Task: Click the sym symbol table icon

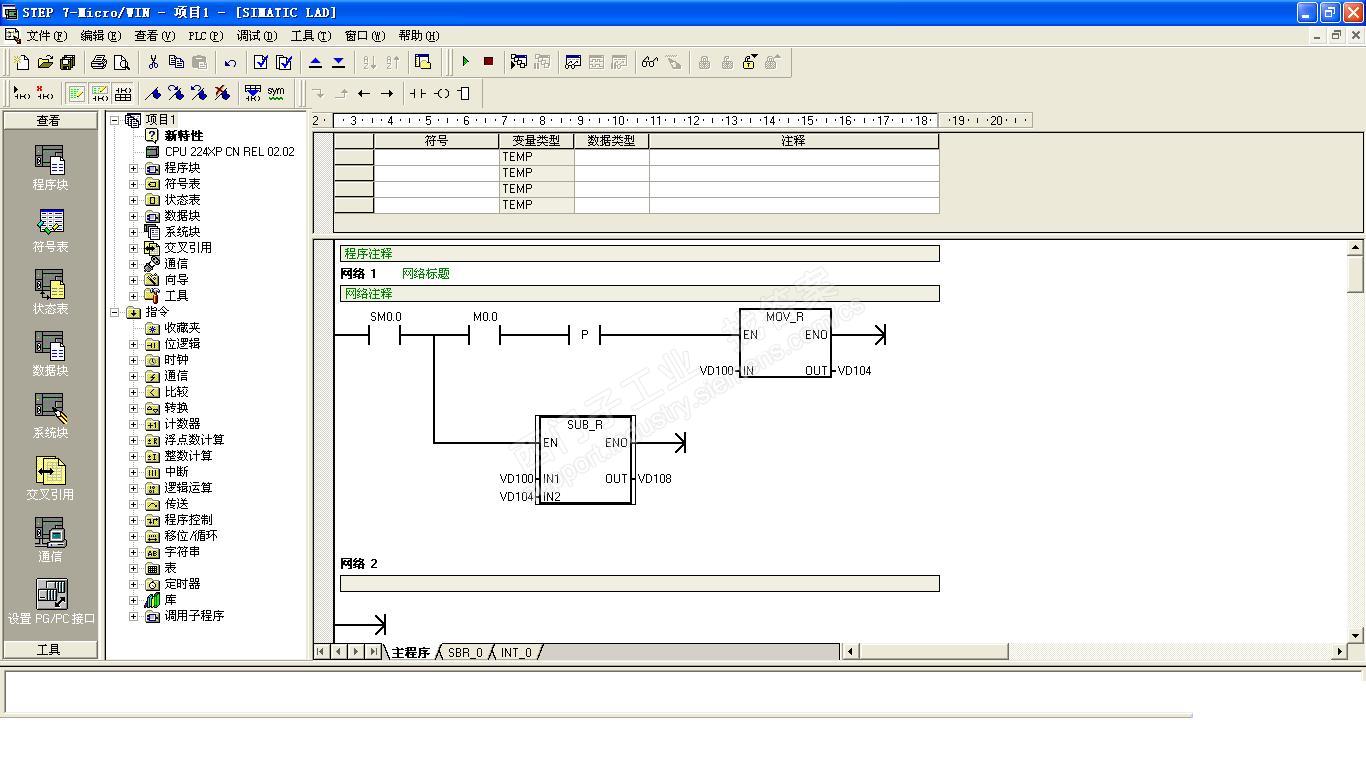Action: (x=276, y=93)
